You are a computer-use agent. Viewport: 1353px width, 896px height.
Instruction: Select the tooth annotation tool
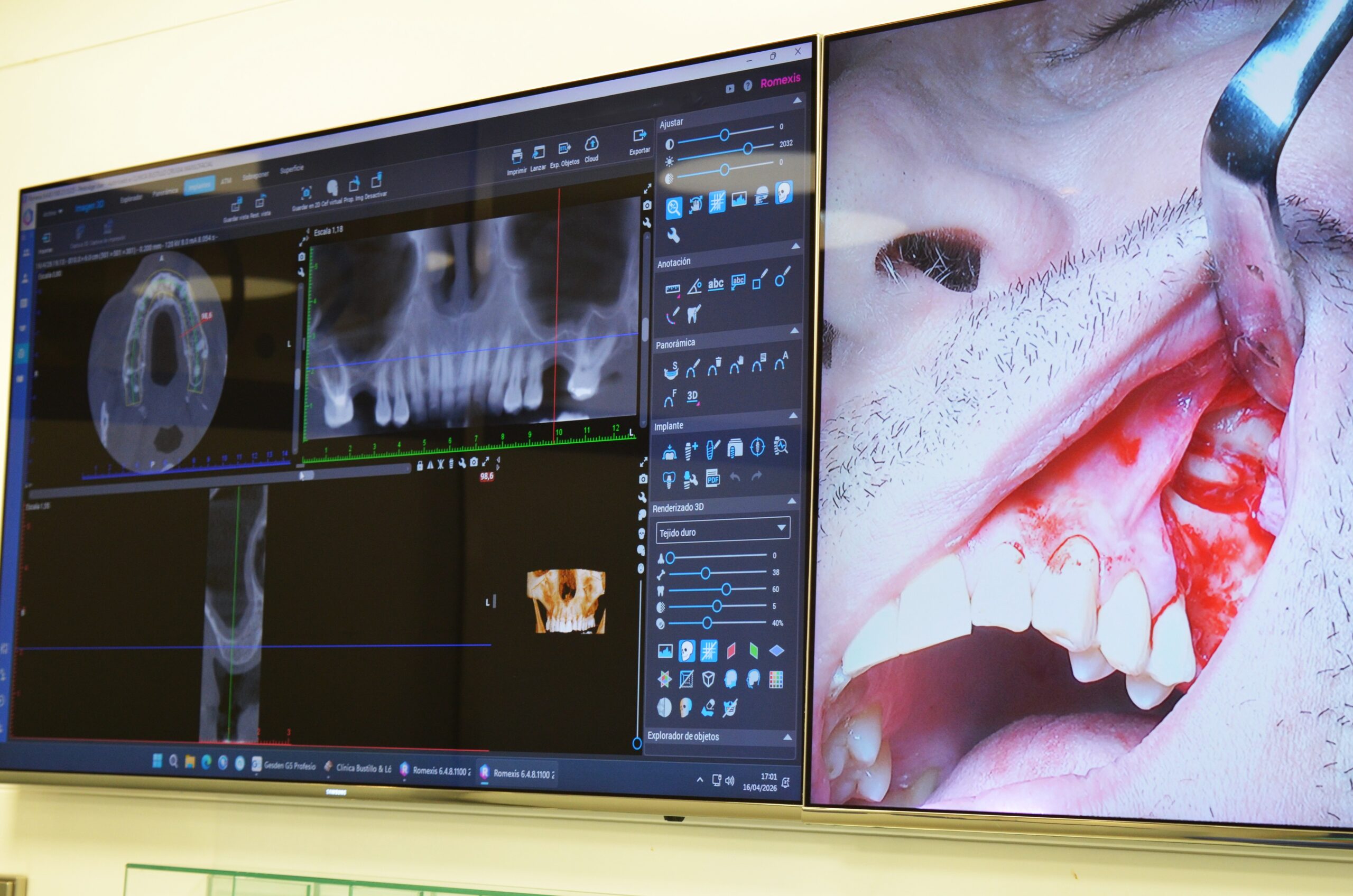click(693, 314)
